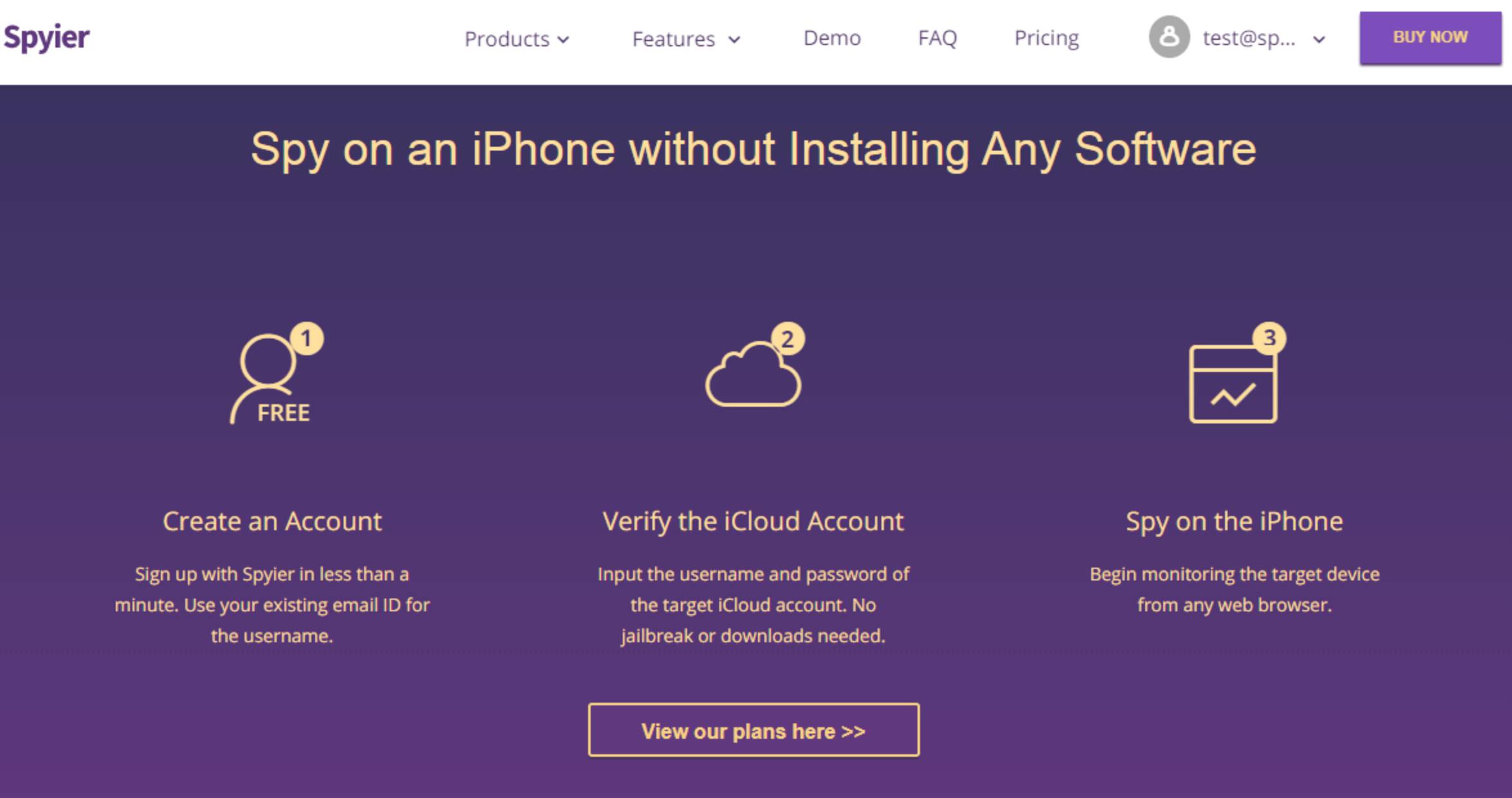Navigate to Pricing
Viewport: 1512px width, 798px height.
click(x=1046, y=39)
